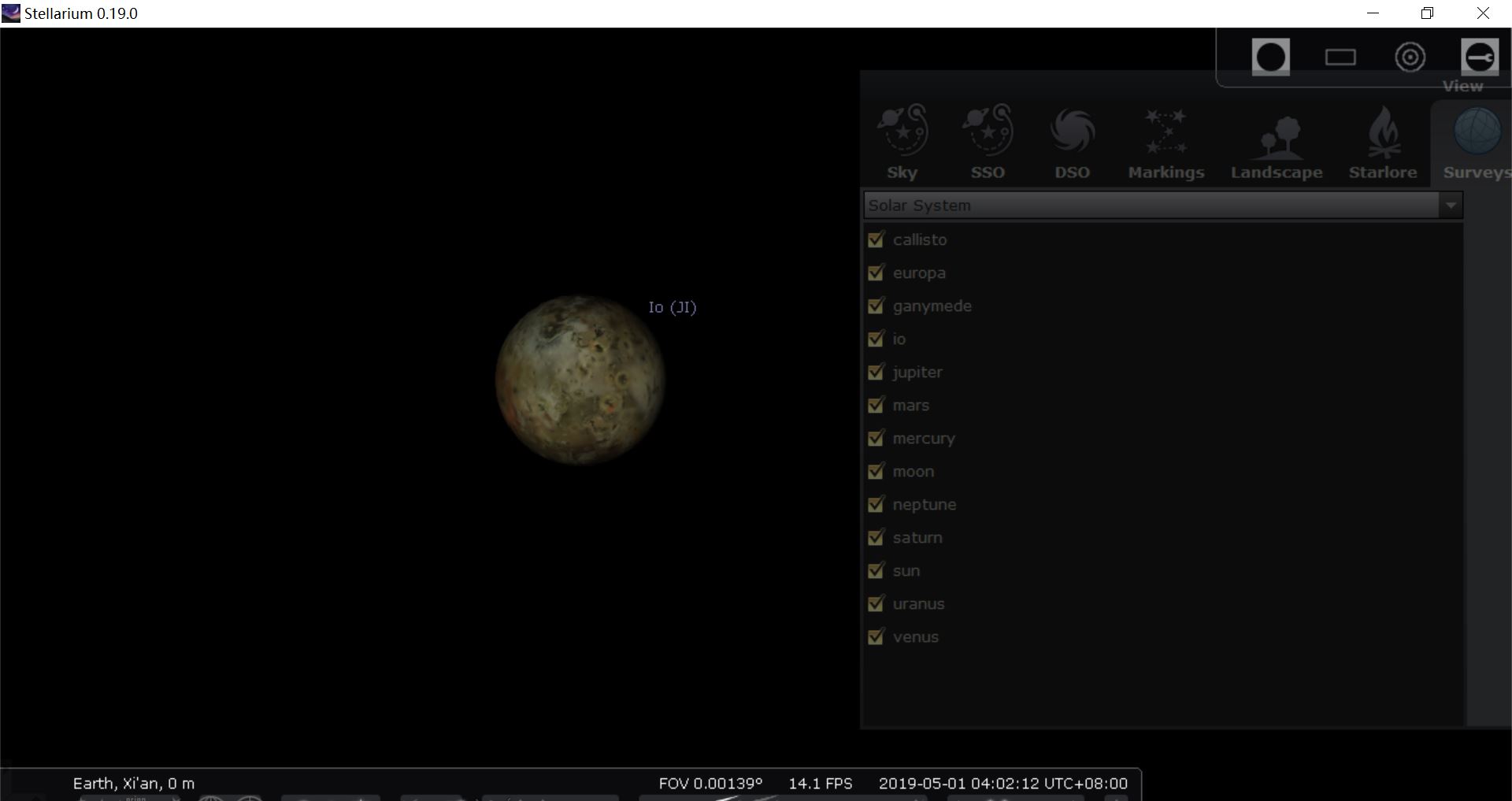
Task: Uncheck the moon entry
Action: click(876, 471)
